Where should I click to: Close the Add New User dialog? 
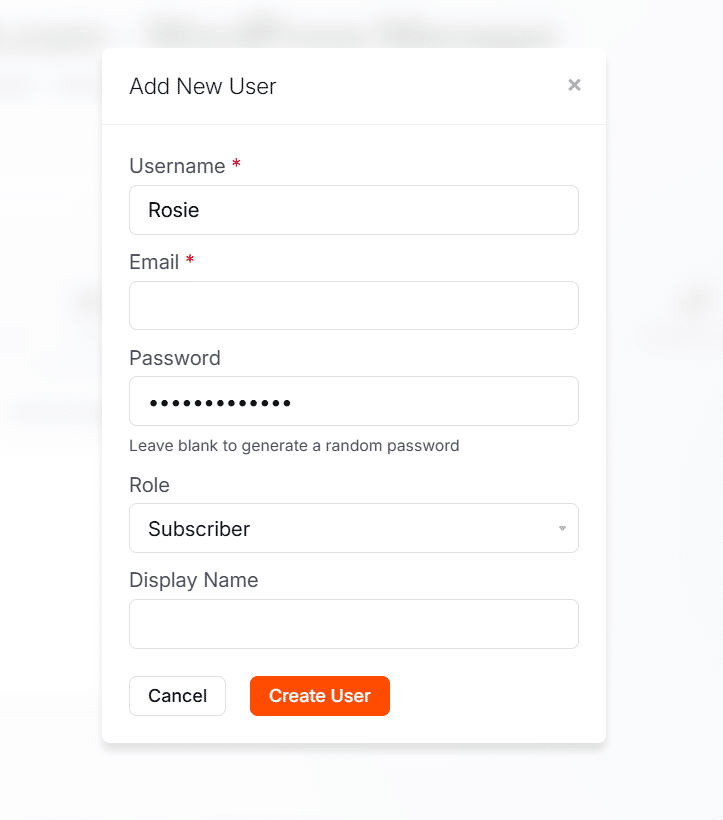[x=574, y=85]
